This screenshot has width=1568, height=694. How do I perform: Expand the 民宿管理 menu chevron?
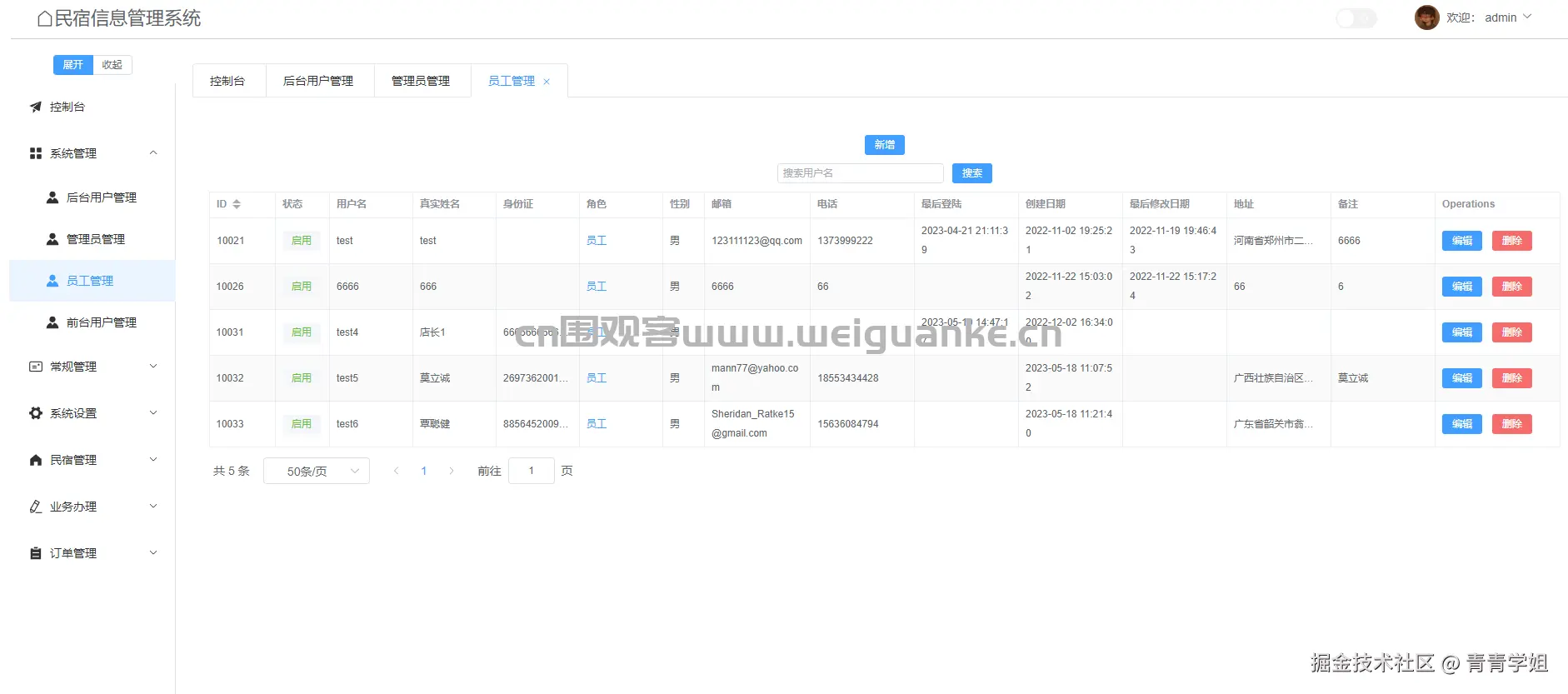pos(153,459)
